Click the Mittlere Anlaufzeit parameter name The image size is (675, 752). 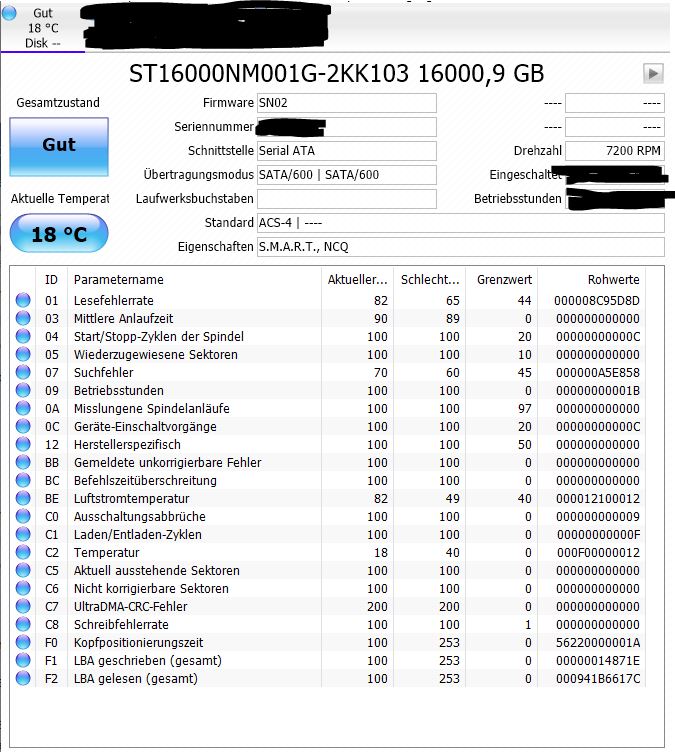click(x=123, y=318)
